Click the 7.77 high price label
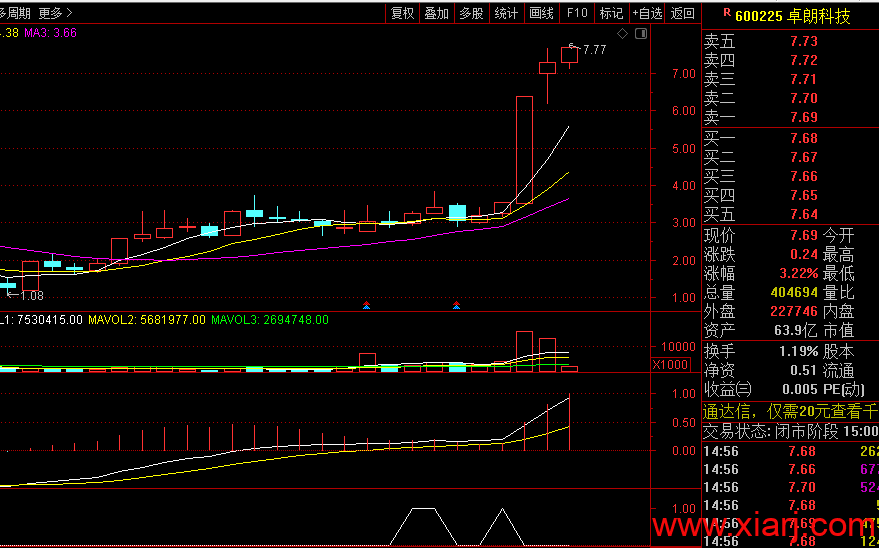Screen dimensions: 879x548 [x=595, y=50]
